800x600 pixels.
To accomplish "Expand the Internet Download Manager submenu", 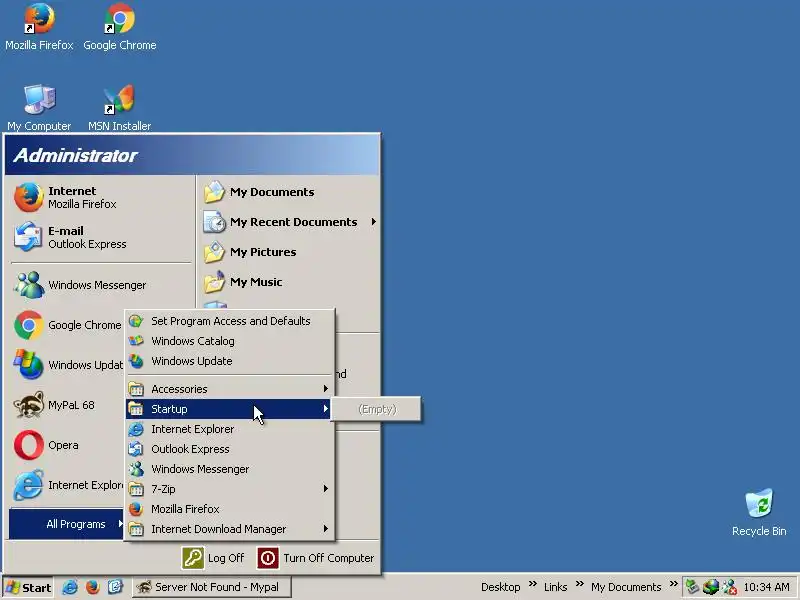I will [x=230, y=529].
